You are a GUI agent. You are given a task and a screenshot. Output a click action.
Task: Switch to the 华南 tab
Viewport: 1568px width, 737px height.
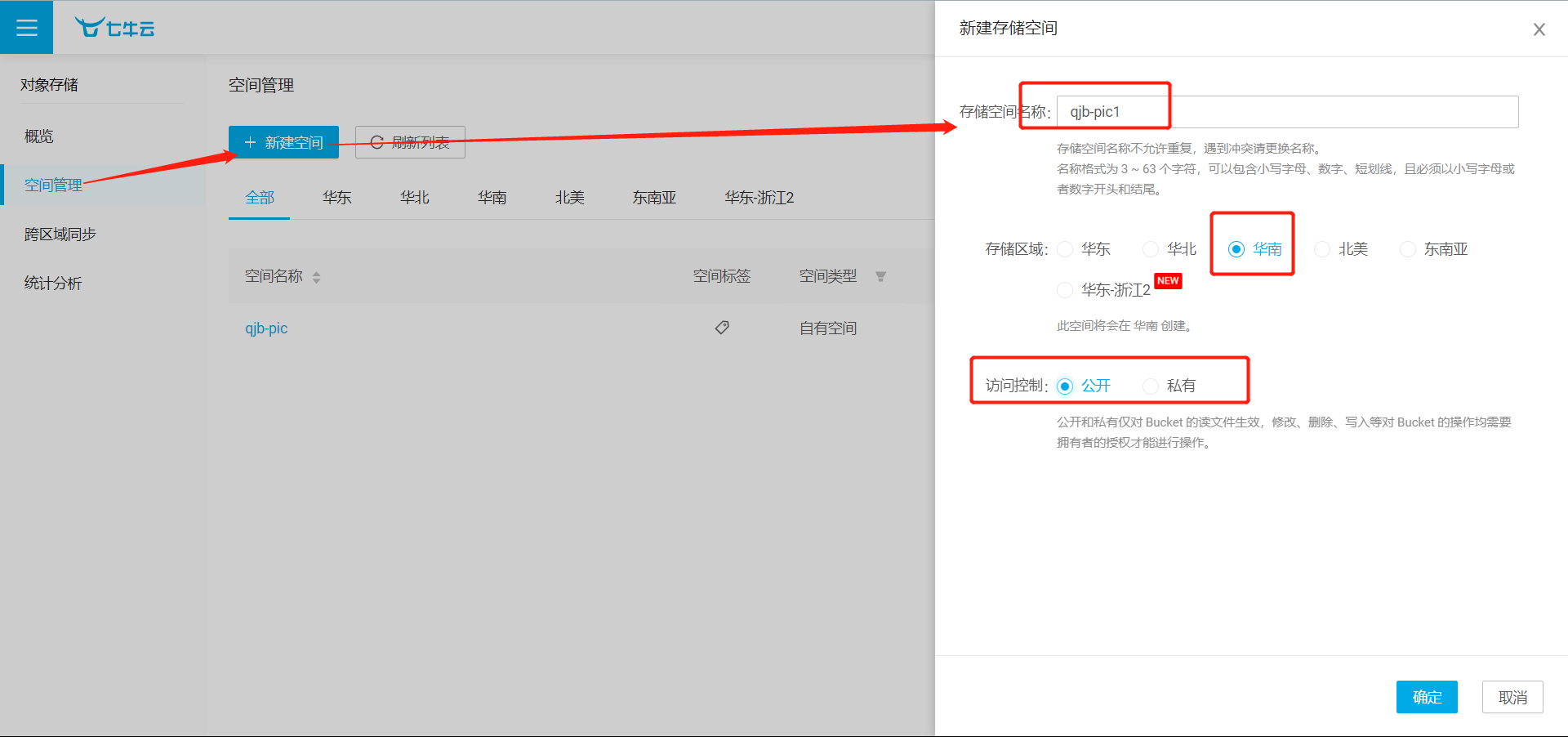(492, 198)
